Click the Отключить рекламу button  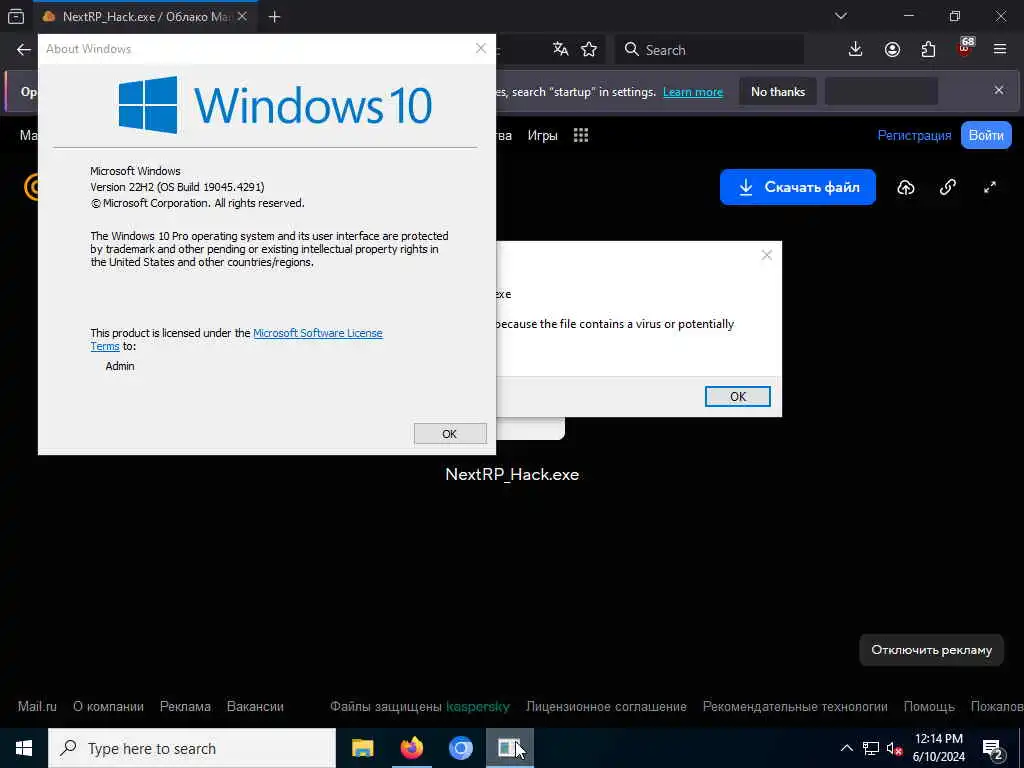[931, 650]
